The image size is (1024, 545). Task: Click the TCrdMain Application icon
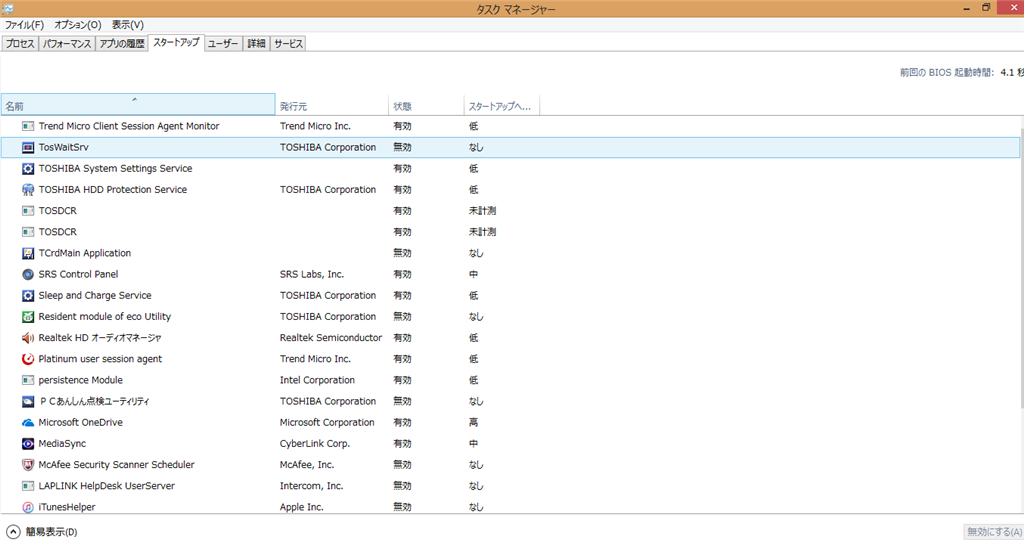click(x=27, y=253)
